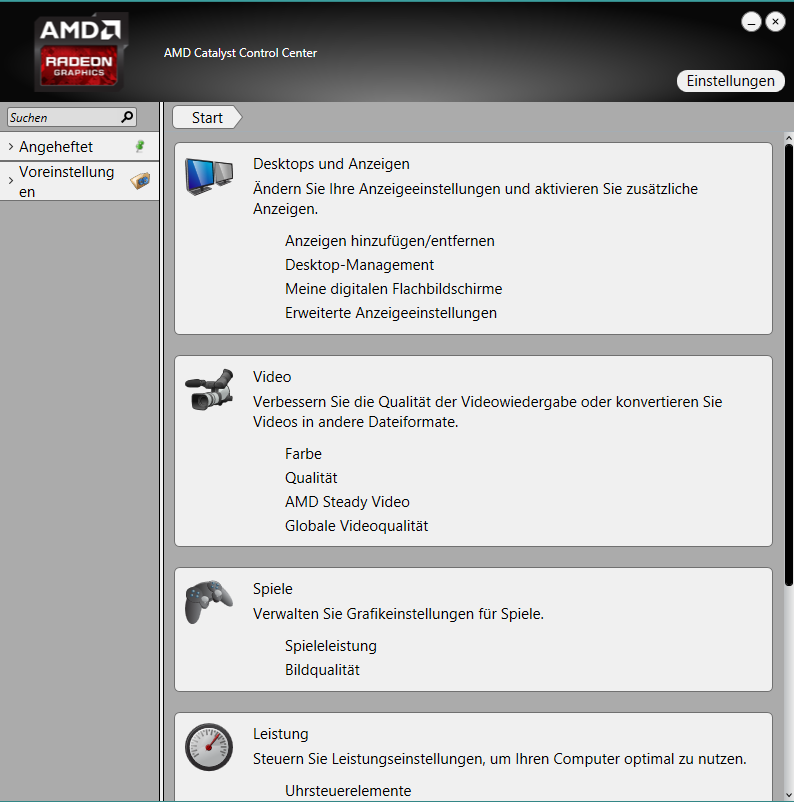Open the Qualität video setting

[311, 478]
